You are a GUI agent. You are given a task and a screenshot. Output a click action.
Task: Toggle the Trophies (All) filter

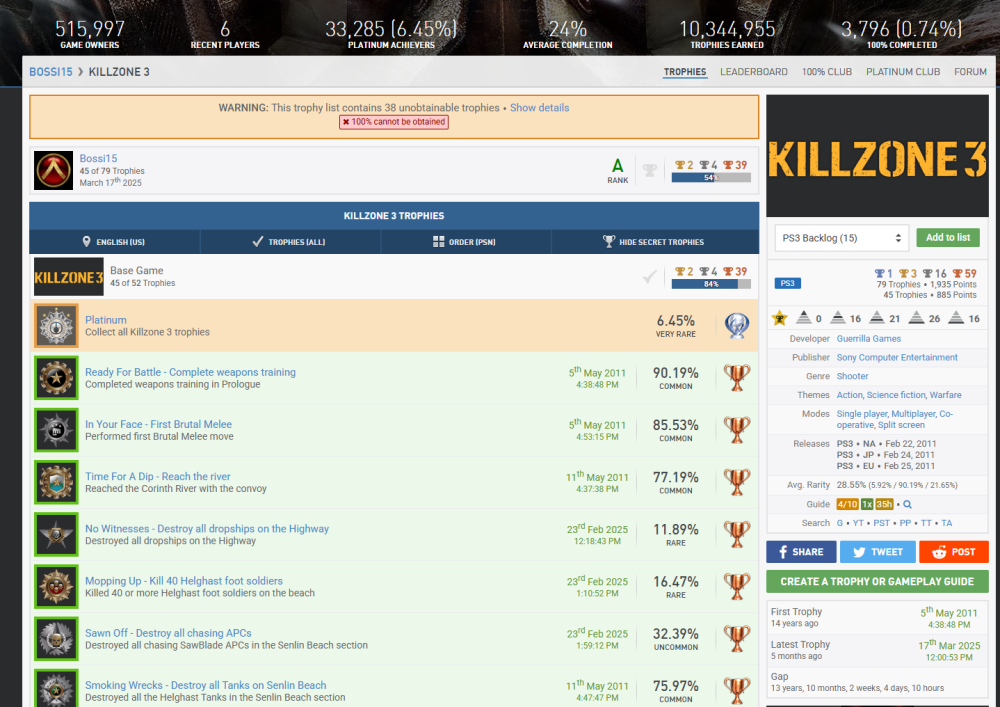click(x=288, y=242)
